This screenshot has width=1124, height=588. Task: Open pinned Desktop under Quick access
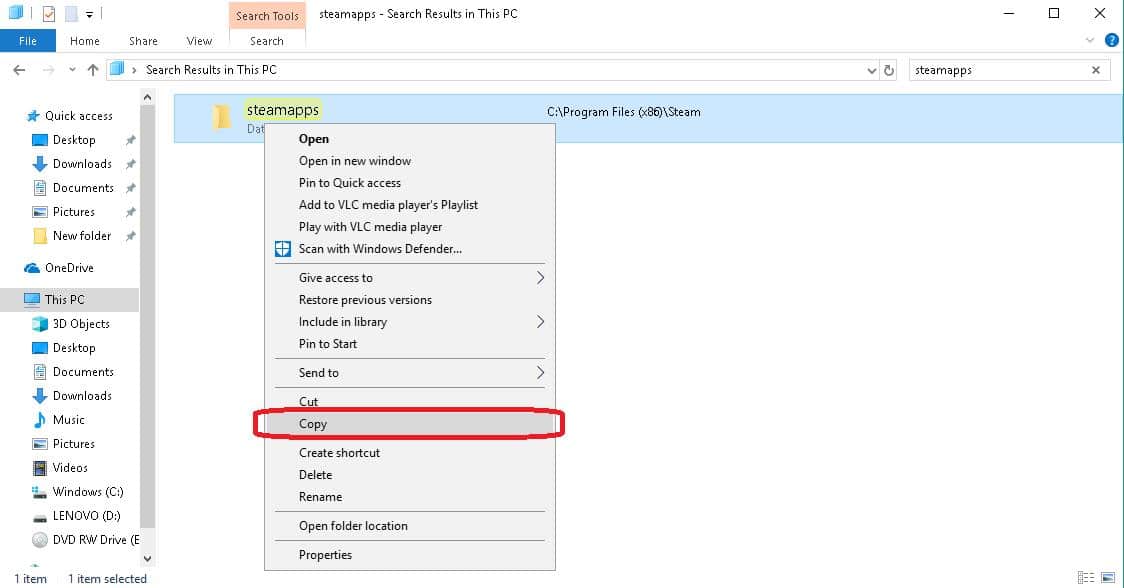click(74, 140)
